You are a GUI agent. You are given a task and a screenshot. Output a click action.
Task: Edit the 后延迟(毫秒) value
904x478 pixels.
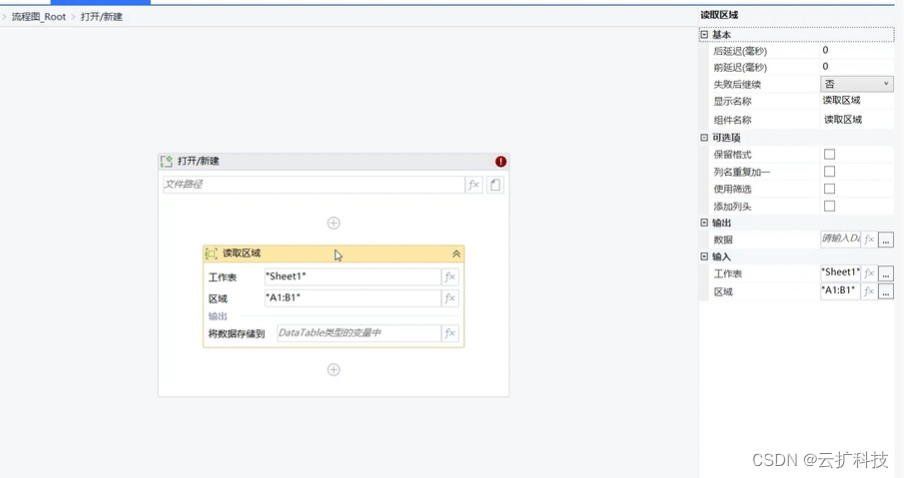[x=857, y=51]
